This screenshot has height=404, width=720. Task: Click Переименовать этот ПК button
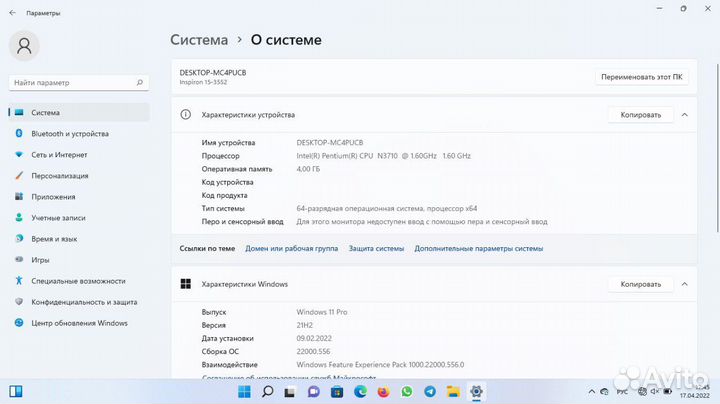pos(641,77)
